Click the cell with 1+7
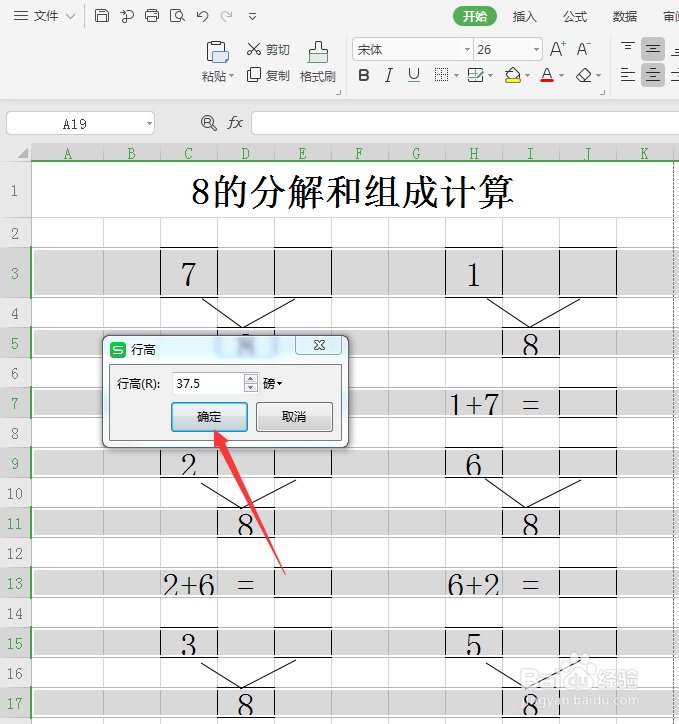This screenshot has height=724, width=679. 474,404
